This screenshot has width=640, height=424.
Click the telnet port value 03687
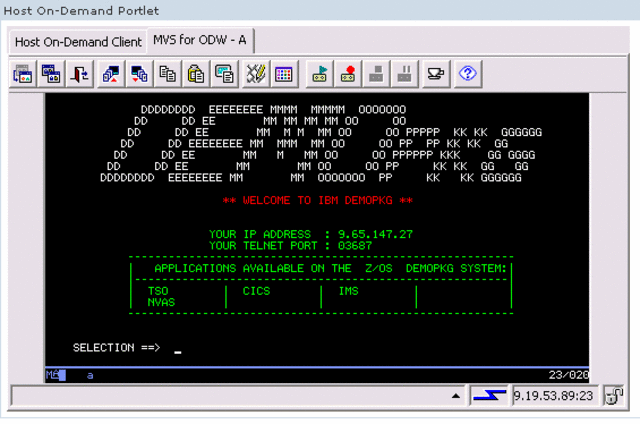(355, 246)
